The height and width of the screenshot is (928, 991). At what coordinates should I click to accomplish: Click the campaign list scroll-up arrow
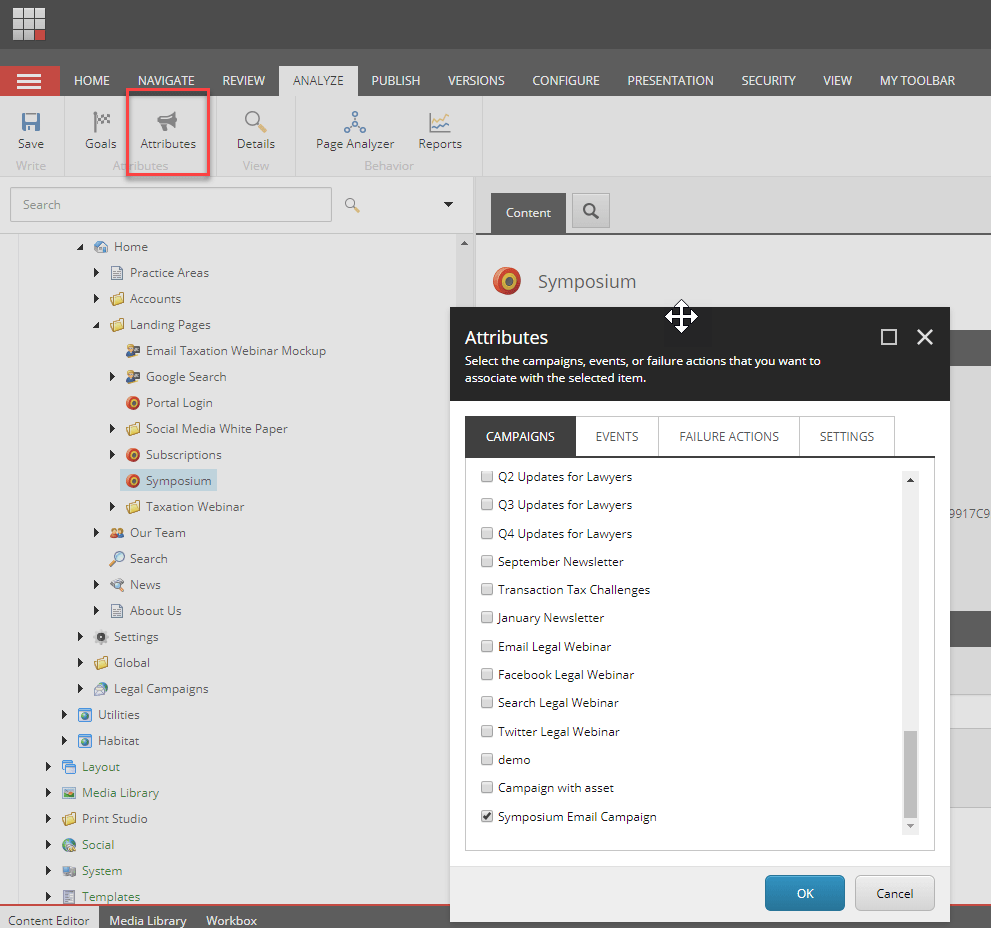coord(910,480)
